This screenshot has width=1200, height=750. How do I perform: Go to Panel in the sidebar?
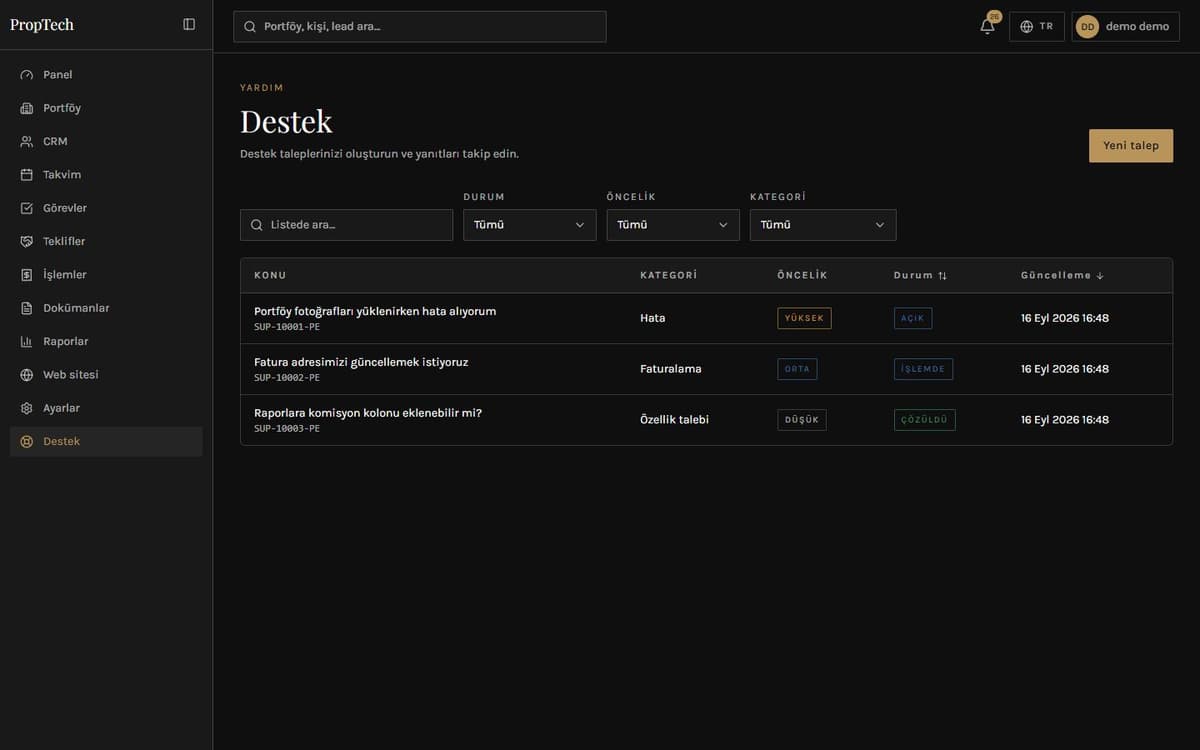pos(106,75)
